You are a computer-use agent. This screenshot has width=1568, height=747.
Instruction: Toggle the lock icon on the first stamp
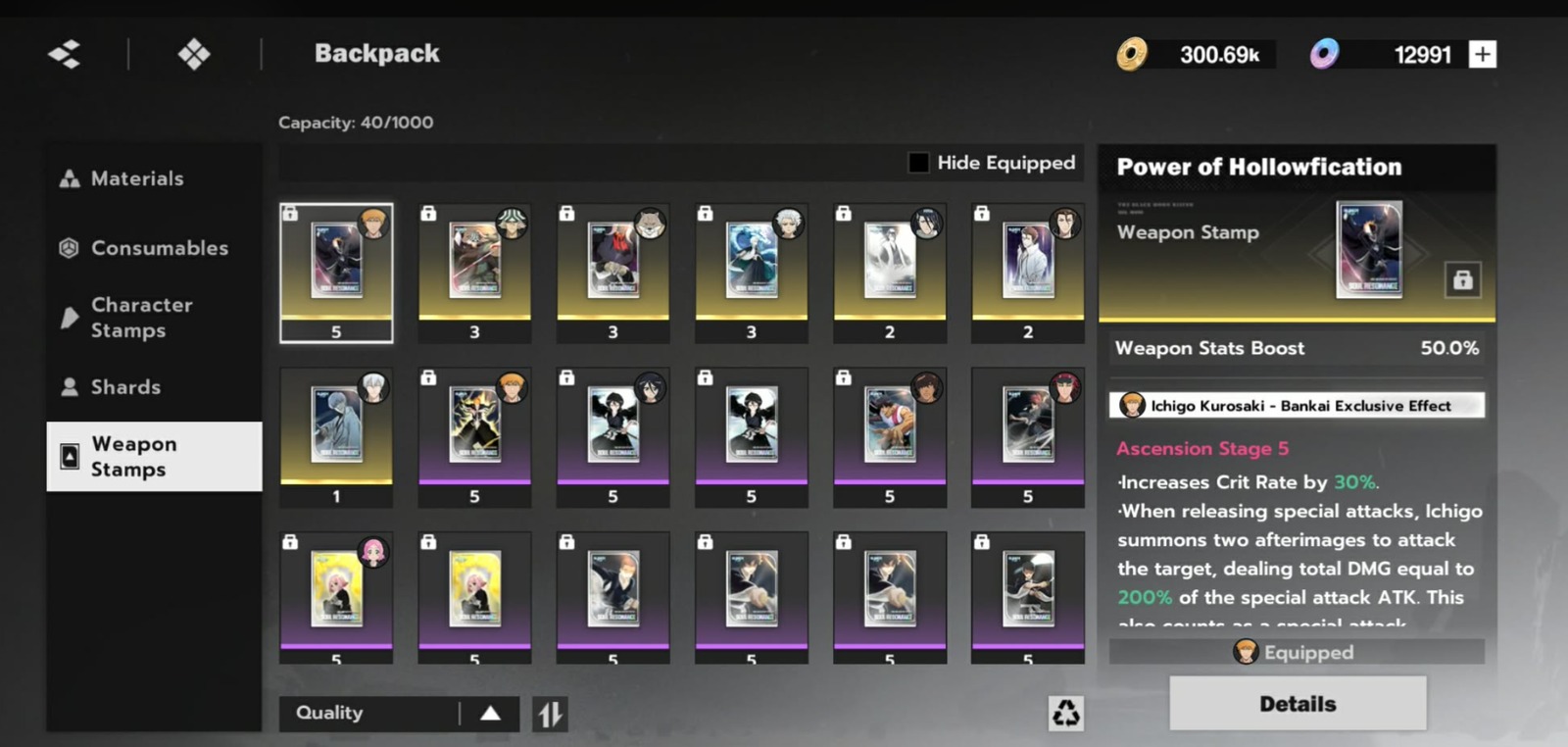click(x=290, y=213)
